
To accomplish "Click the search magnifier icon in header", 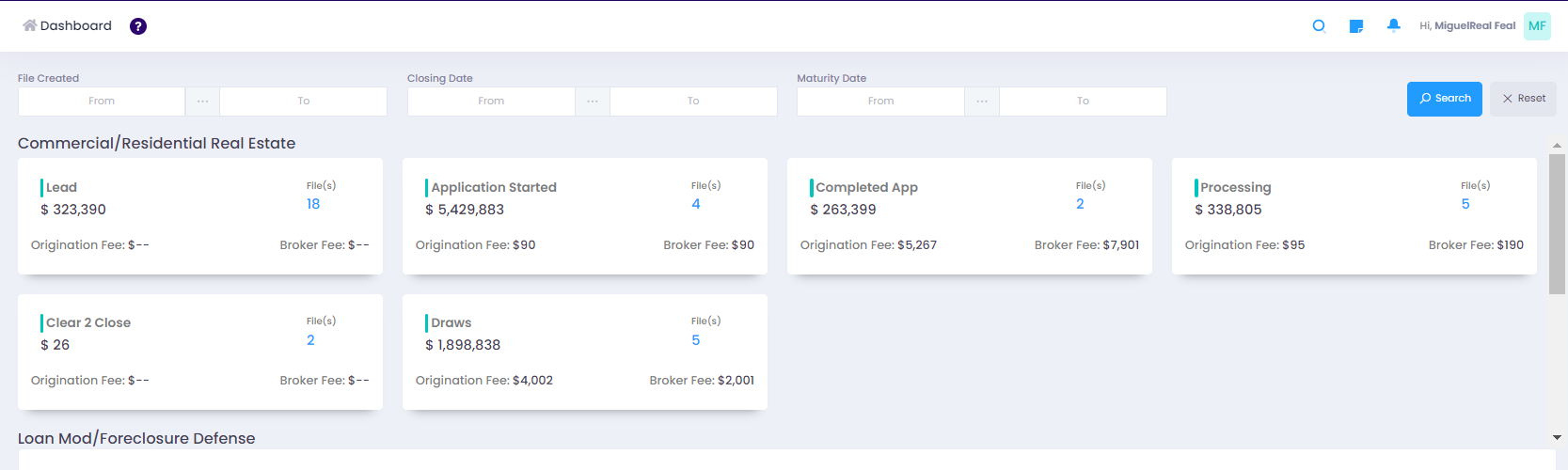I will tap(1319, 26).
